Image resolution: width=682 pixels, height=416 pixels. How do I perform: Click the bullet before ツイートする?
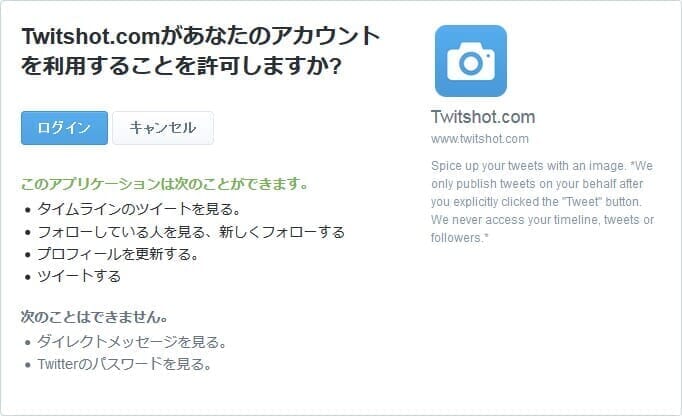28,277
